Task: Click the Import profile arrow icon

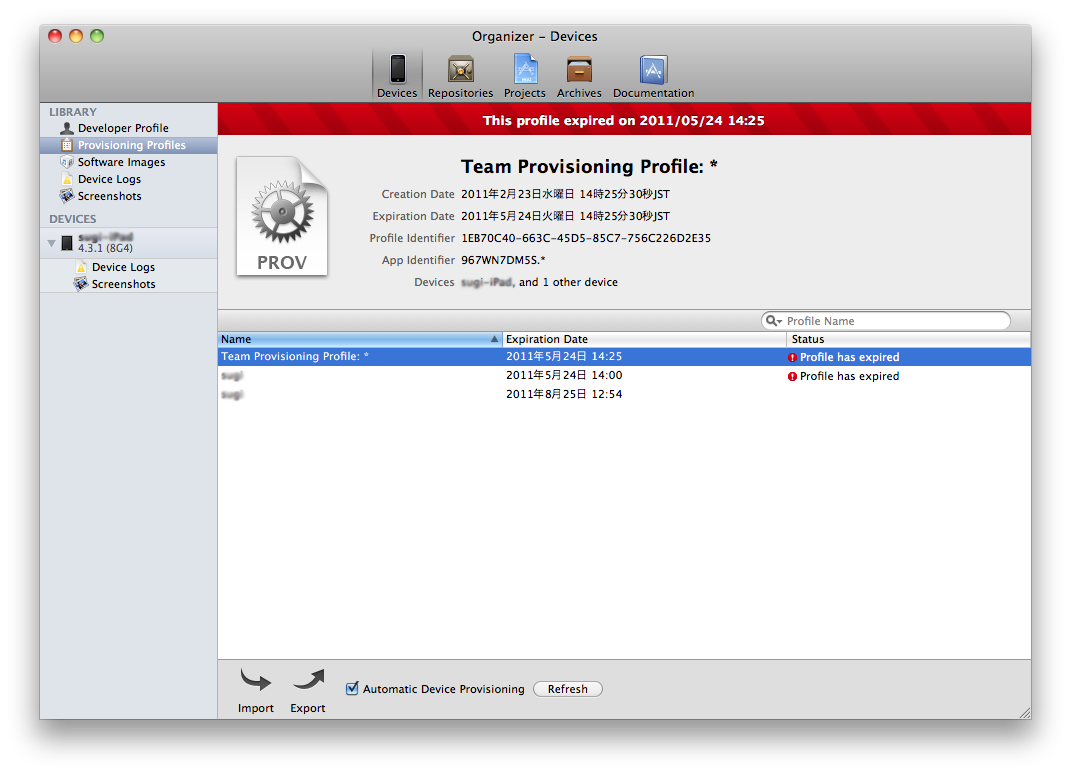Action: click(256, 682)
